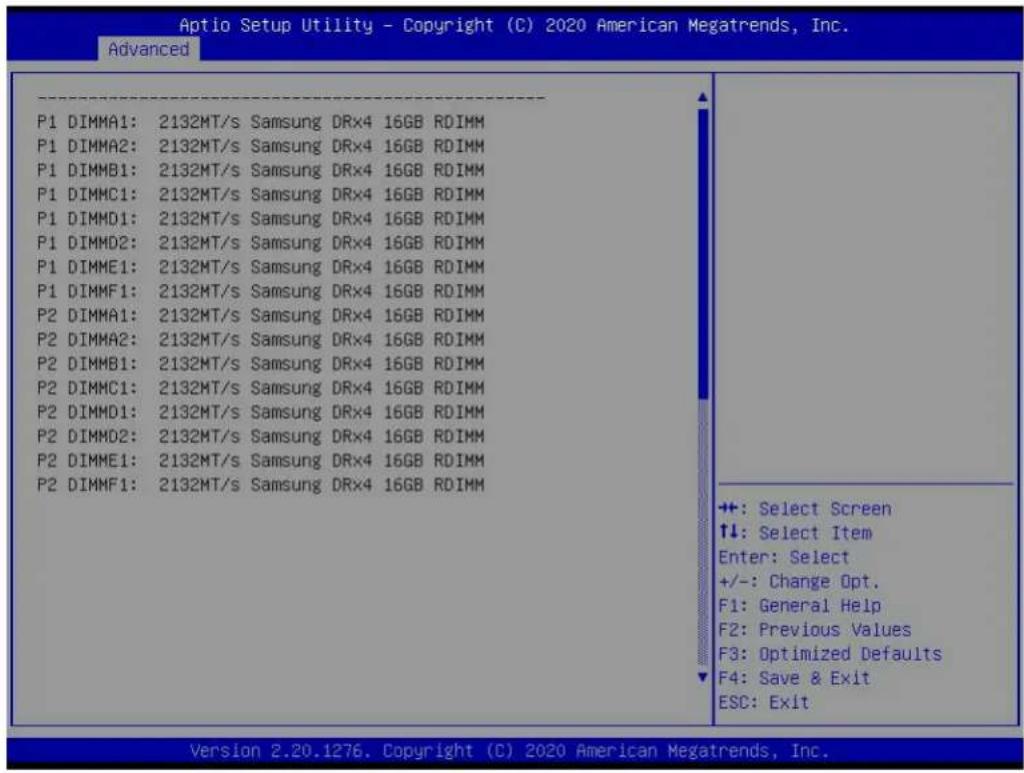Select the P1 DIMMC1 memory row
This screenshot has width=1024, height=773.
pos(261,195)
